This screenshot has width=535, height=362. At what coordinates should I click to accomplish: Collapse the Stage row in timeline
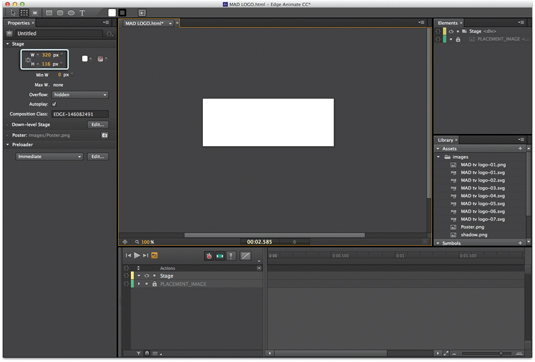[139, 276]
